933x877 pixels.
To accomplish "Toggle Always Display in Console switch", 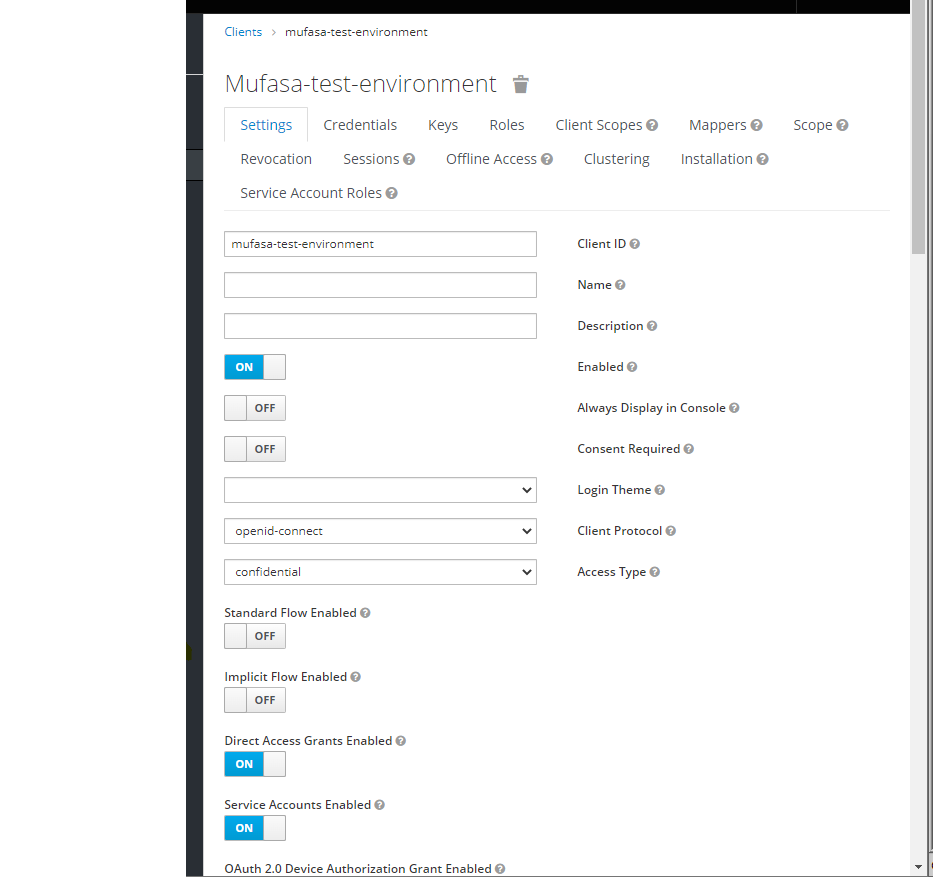I will [255, 408].
